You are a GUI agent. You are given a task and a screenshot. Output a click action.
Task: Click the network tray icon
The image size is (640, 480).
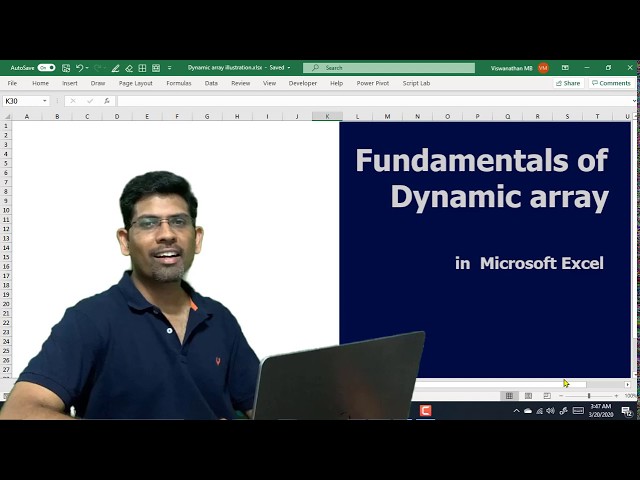point(540,411)
